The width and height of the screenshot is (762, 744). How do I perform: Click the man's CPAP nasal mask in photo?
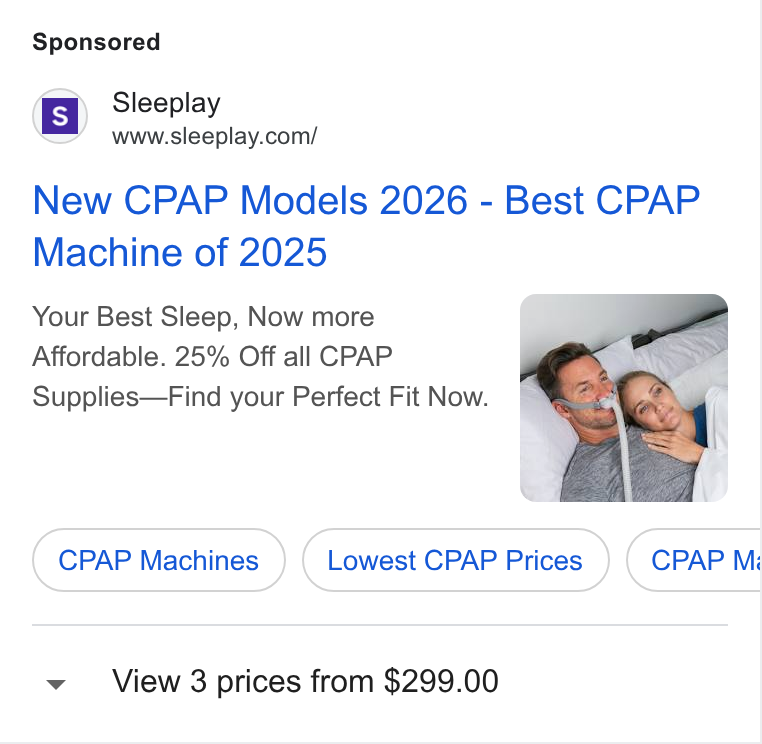click(606, 401)
